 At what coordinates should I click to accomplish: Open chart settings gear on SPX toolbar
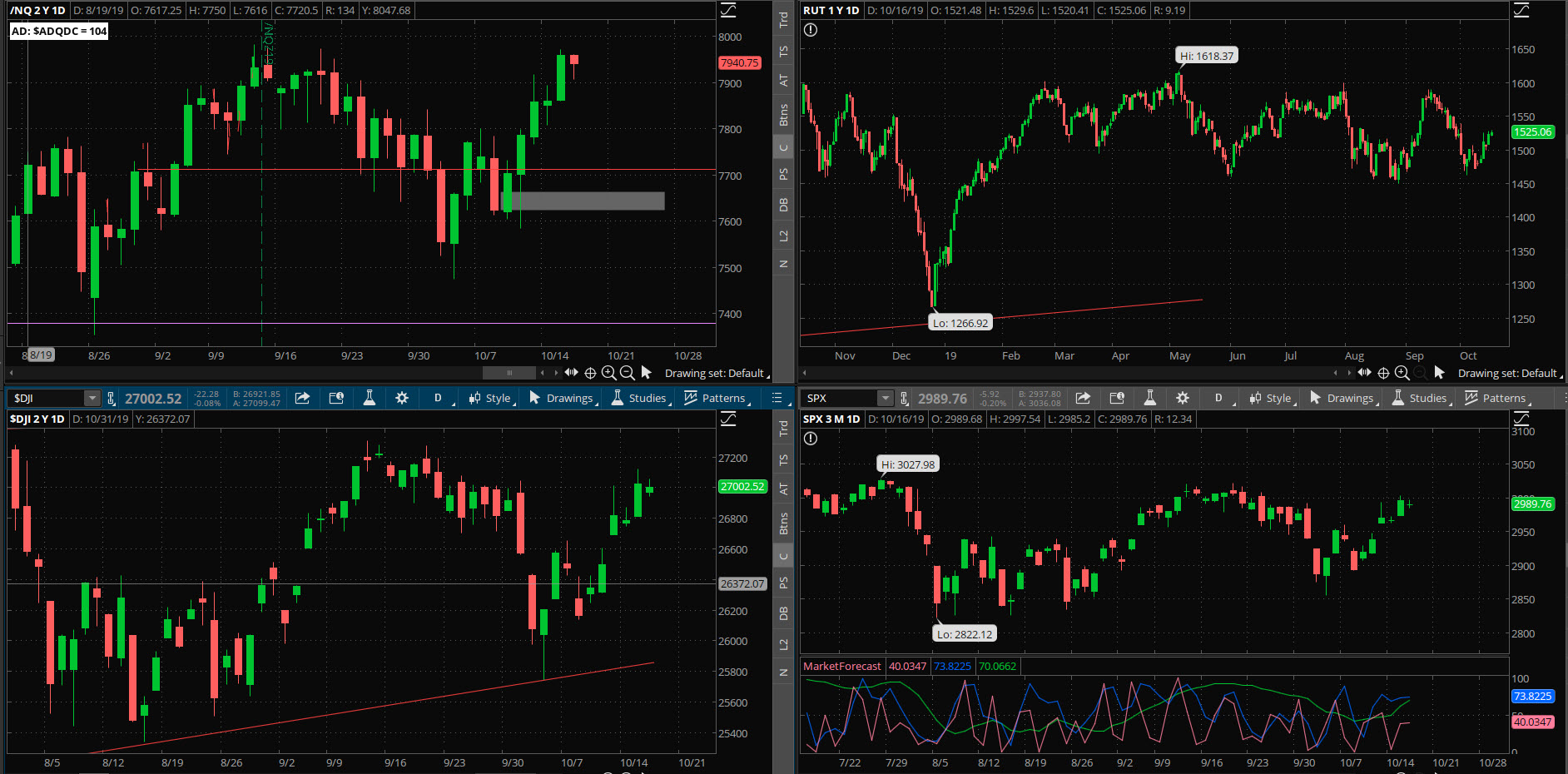coord(1183,398)
